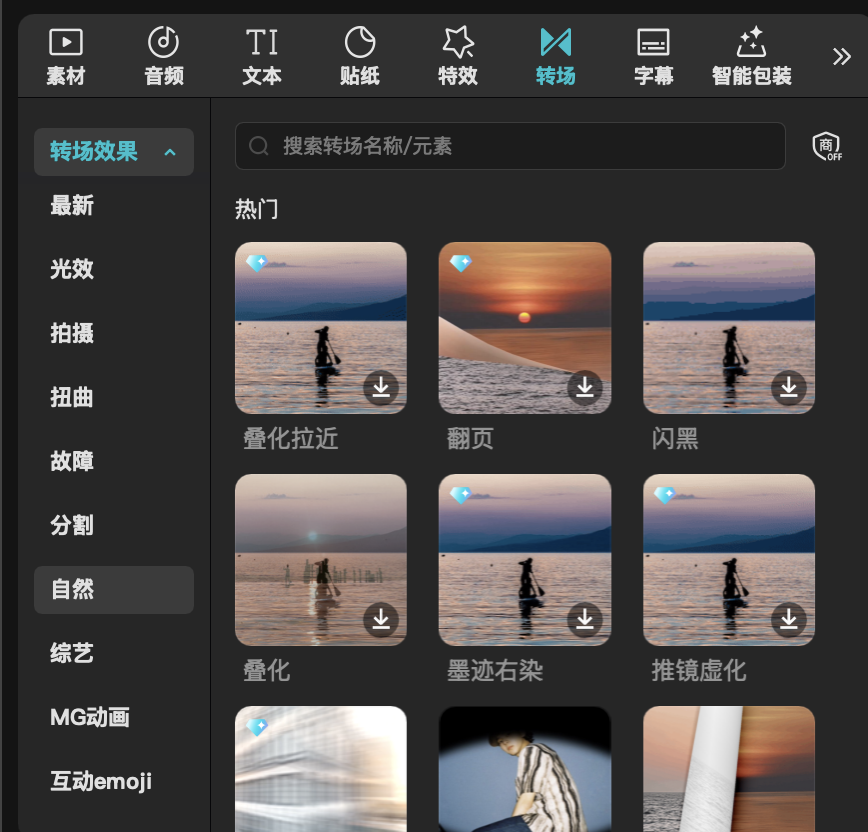Select the 光效 category
Screen dimensions: 868x832
click(x=73, y=269)
